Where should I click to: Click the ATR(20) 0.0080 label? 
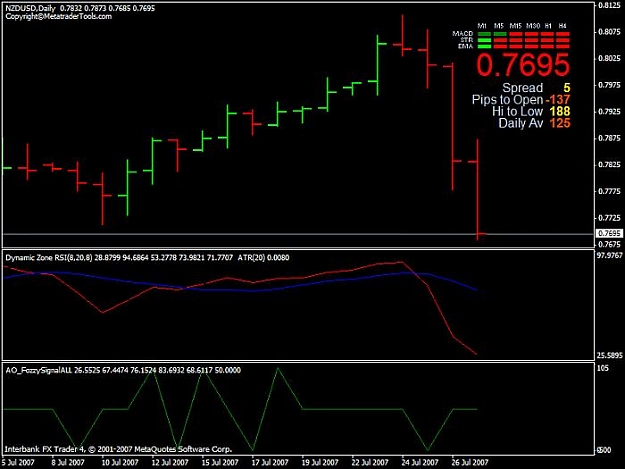[263, 258]
